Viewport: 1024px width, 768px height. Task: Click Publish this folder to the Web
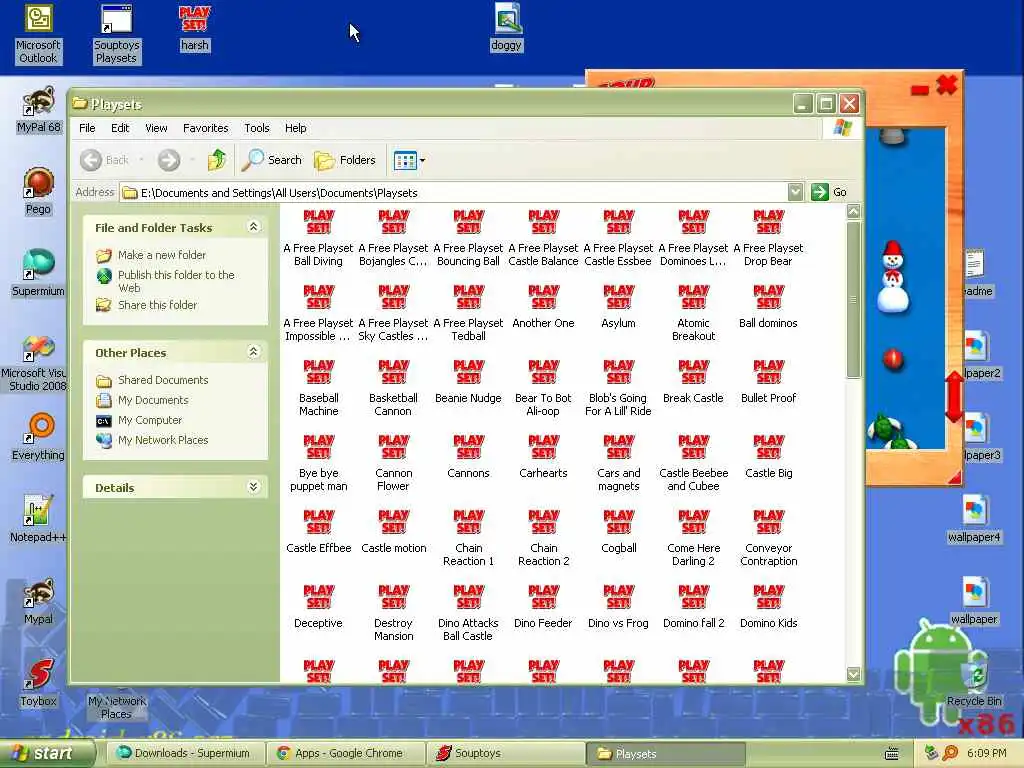pos(176,281)
